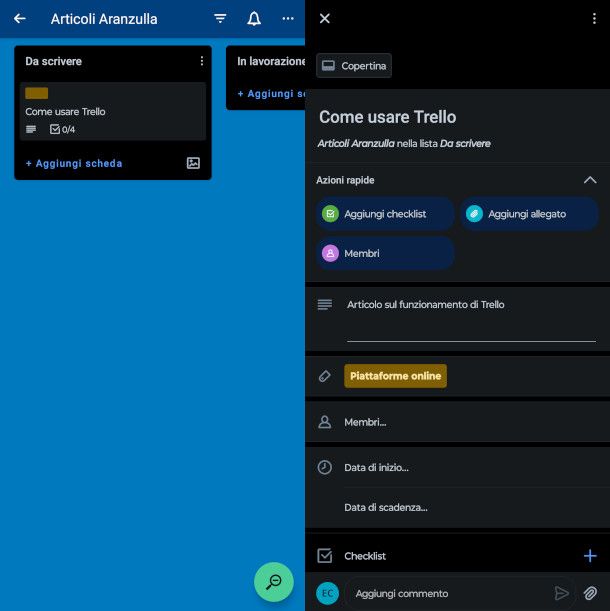Image resolution: width=610 pixels, height=611 pixels.
Task: Click Aggiungi allegato quick action
Action: click(529, 214)
